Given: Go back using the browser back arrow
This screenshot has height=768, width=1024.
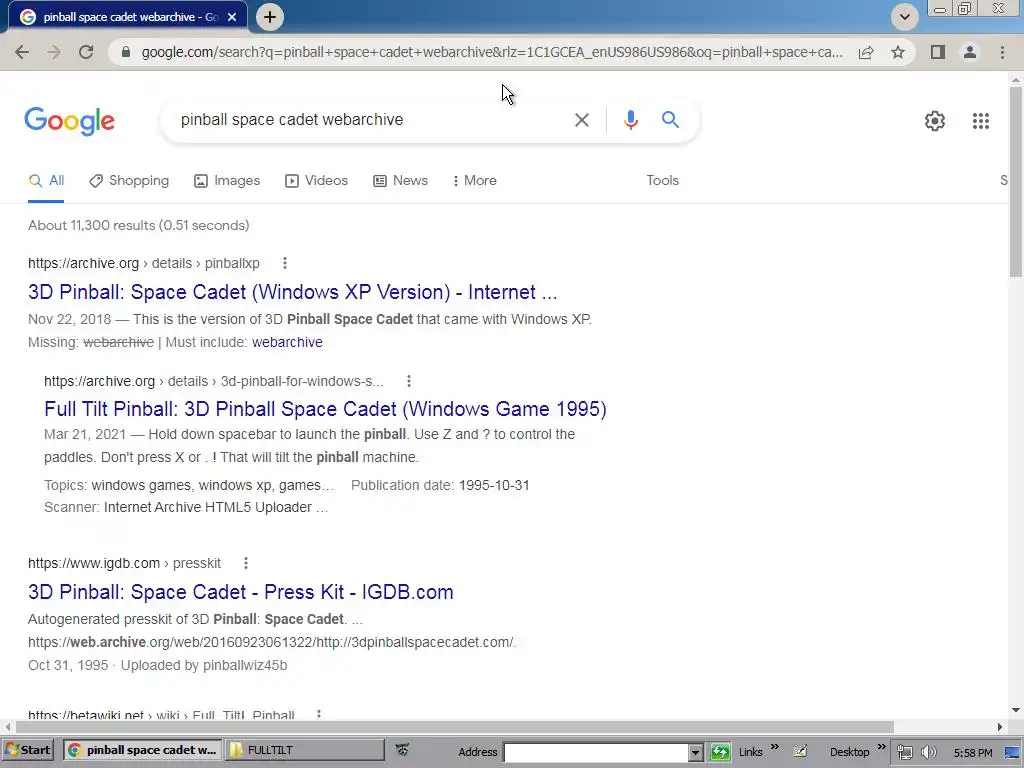Looking at the screenshot, I should click(x=22, y=52).
